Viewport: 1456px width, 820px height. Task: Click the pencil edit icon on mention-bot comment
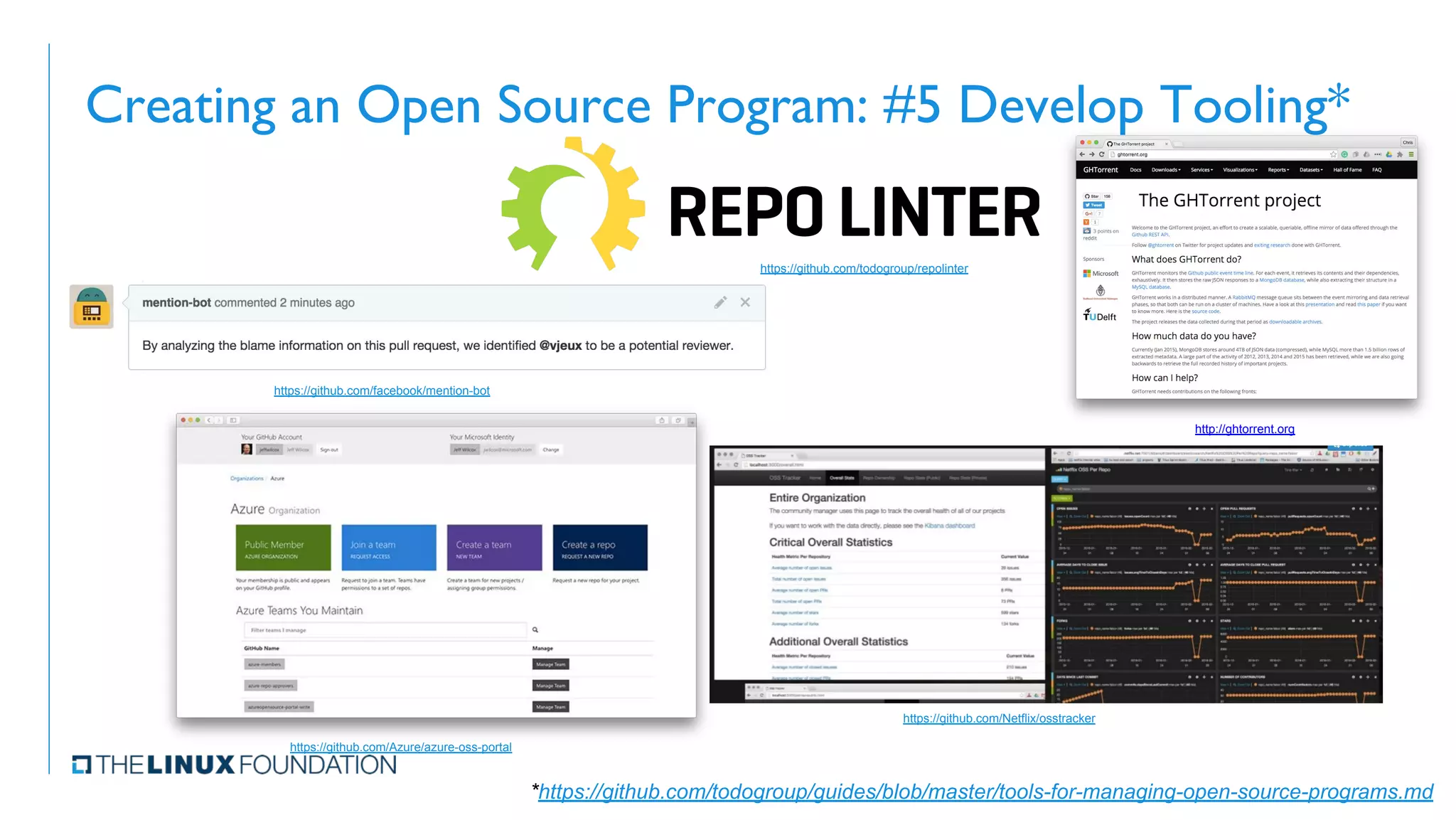tap(720, 302)
